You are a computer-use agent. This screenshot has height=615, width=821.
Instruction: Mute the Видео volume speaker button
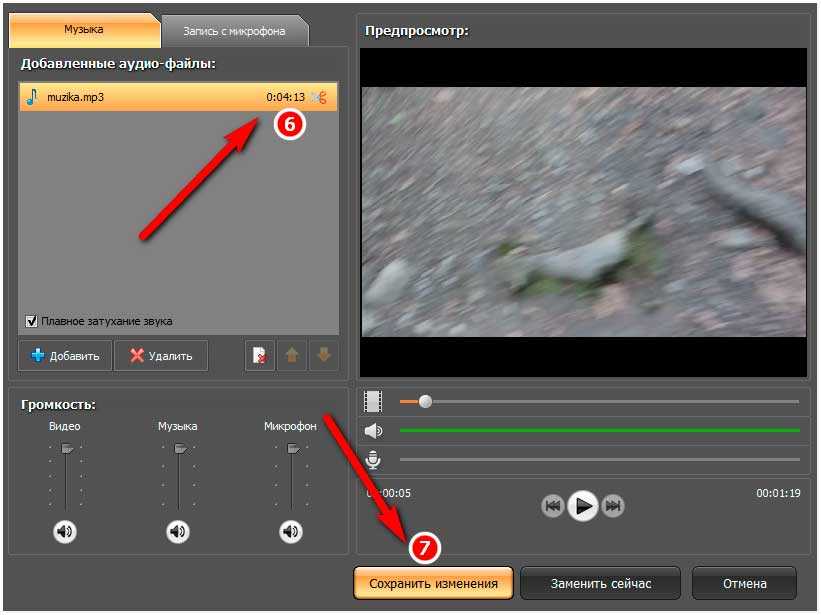coord(65,532)
